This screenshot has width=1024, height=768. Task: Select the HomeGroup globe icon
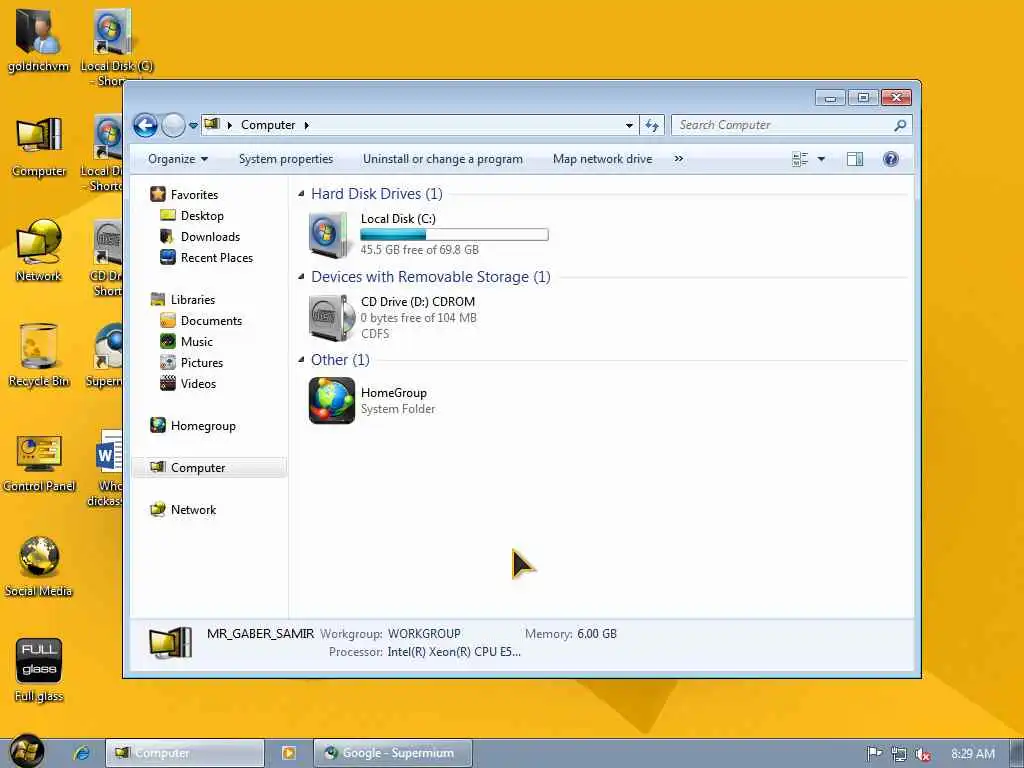(x=332, y=400)
